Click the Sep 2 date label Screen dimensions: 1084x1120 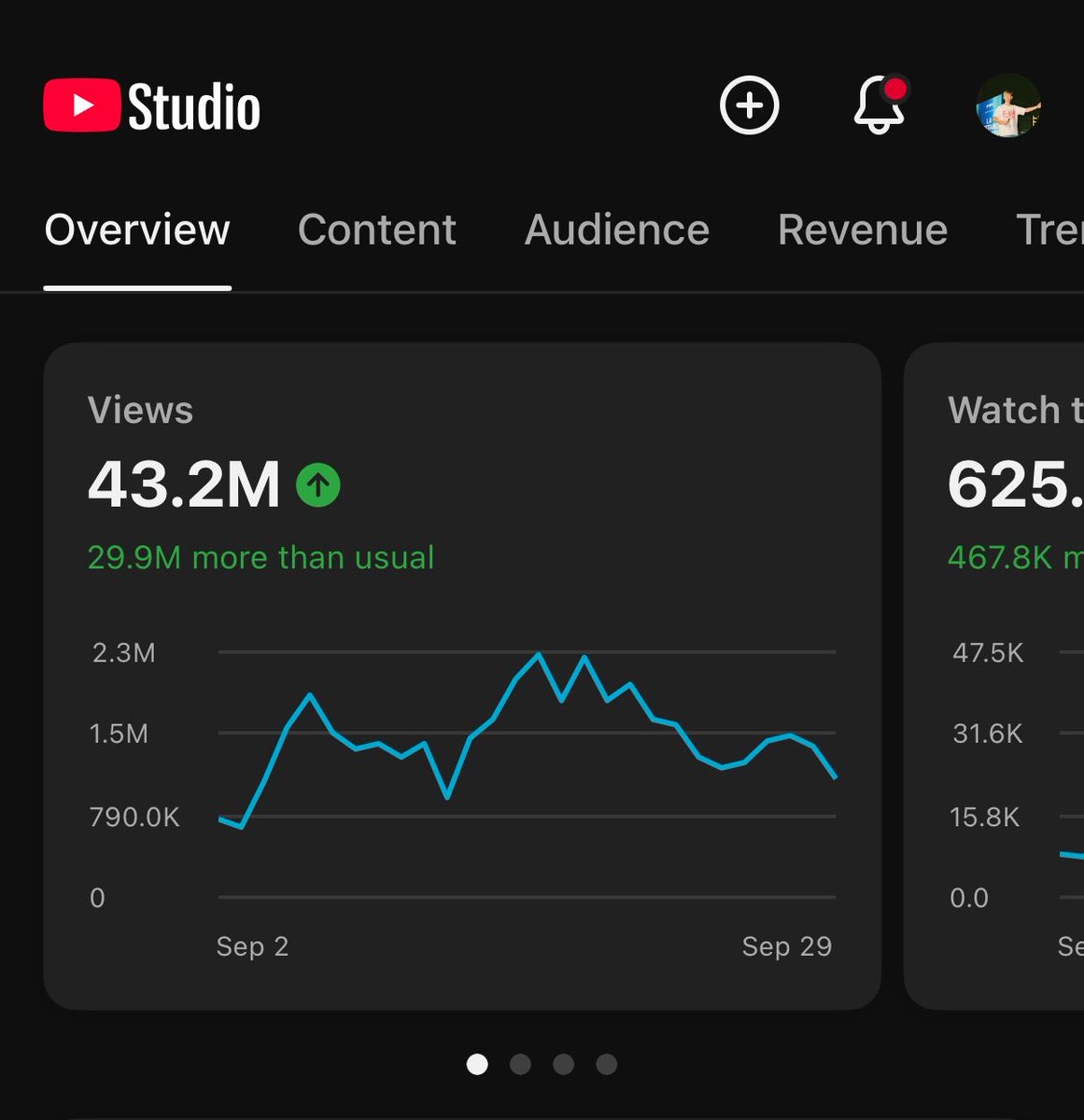tap(252, 946)
